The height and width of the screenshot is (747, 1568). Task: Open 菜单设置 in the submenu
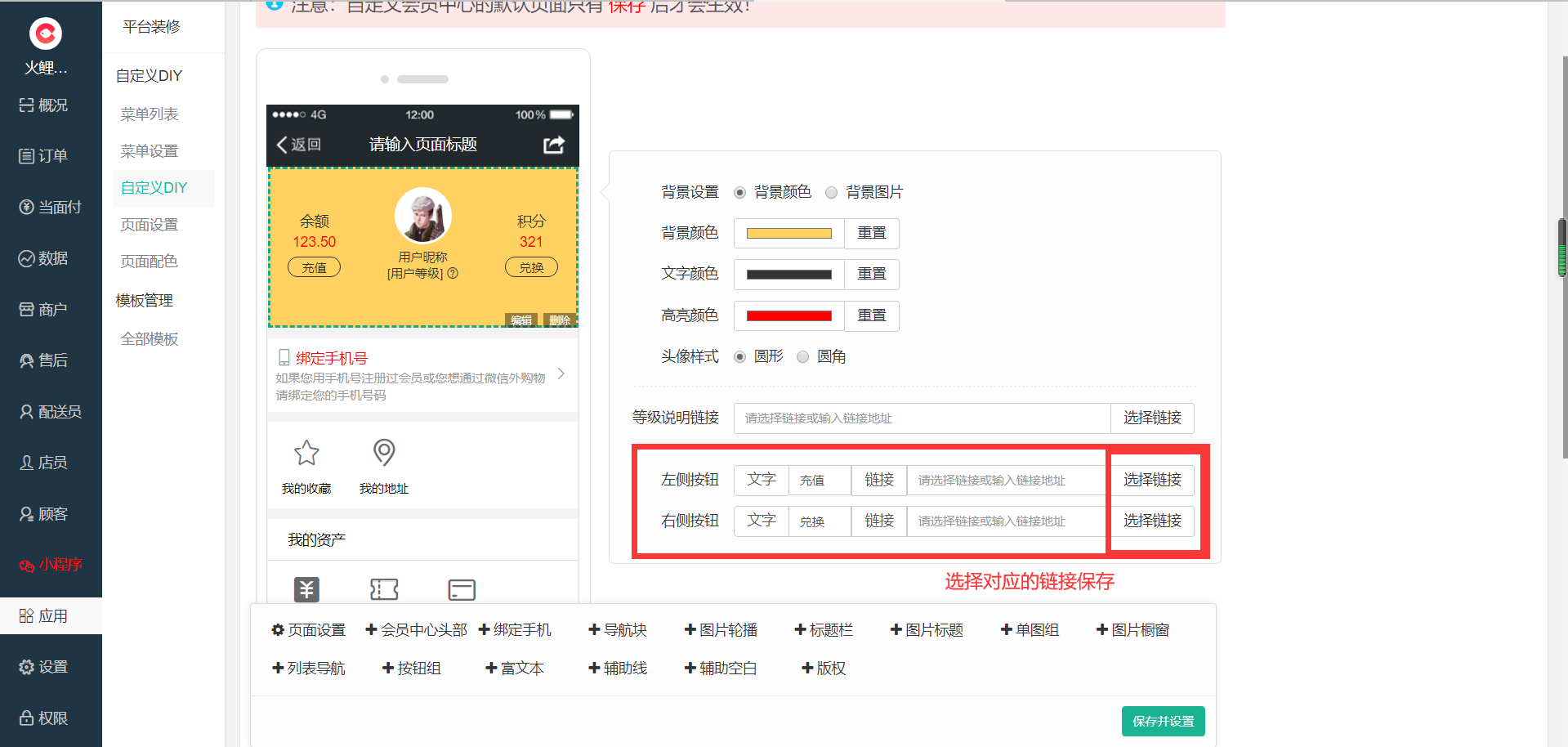[x=150, y=151]
